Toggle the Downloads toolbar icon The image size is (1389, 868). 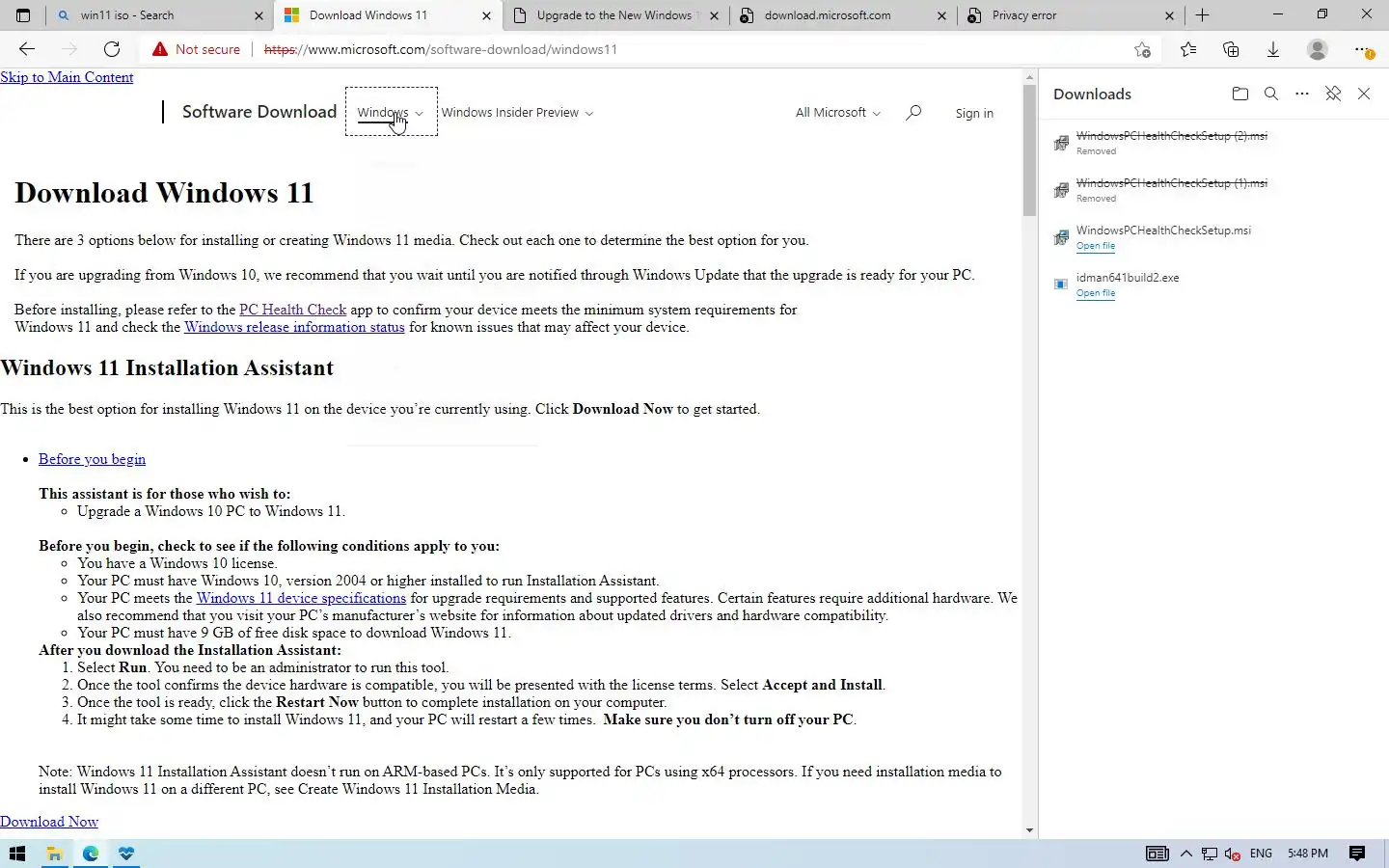point(1273,49)
